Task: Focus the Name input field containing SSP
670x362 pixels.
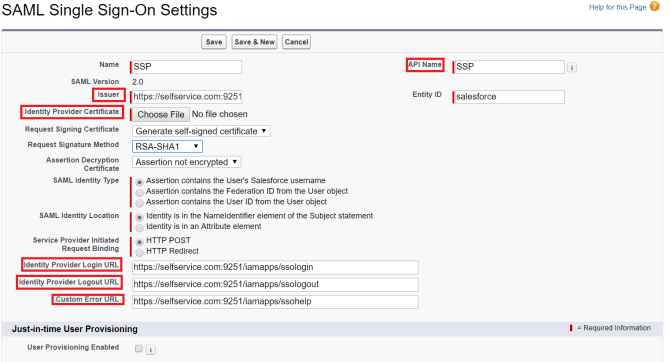Action: [187, 67]
